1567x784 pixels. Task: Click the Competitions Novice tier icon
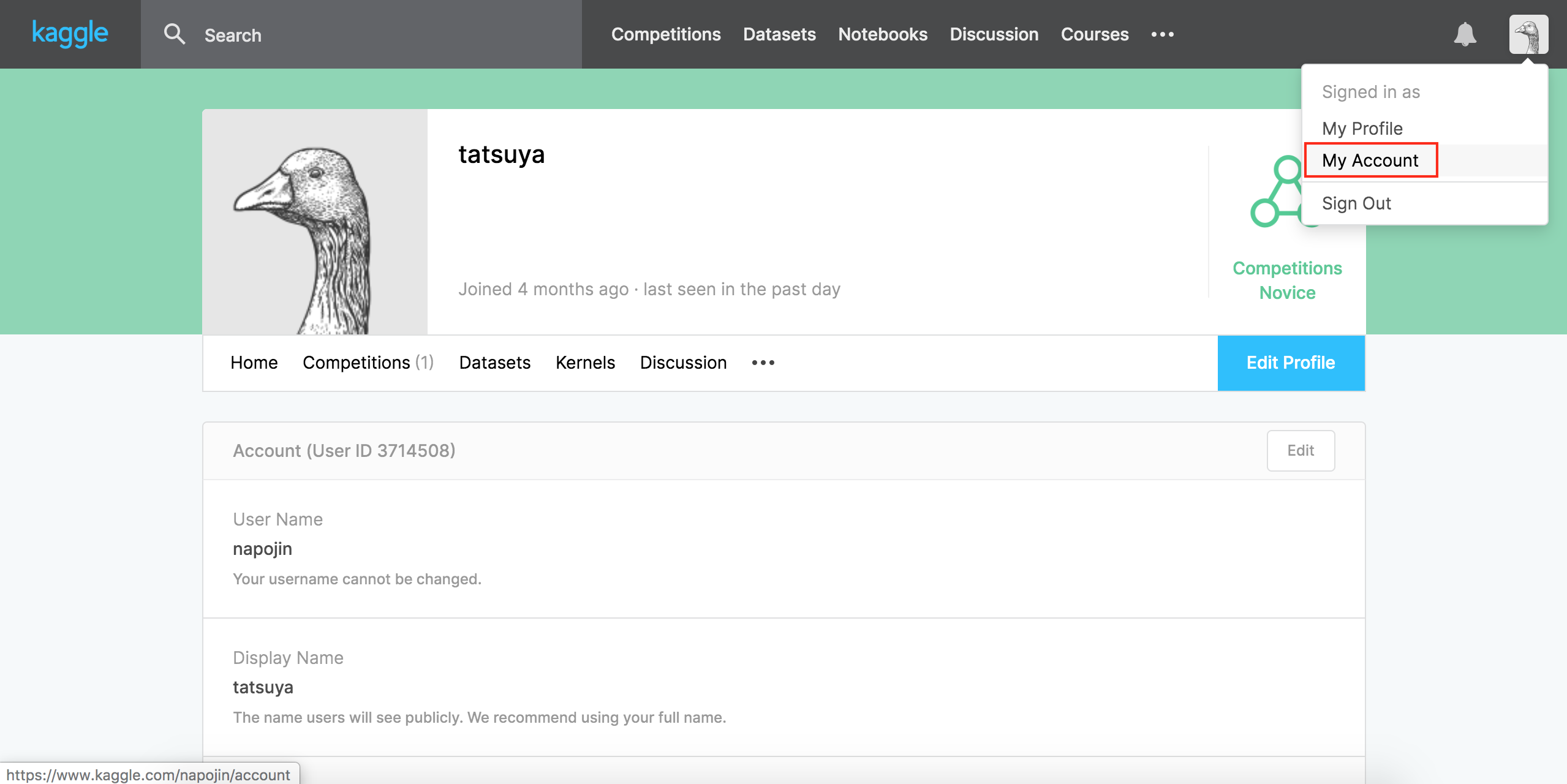[1276, 194]
